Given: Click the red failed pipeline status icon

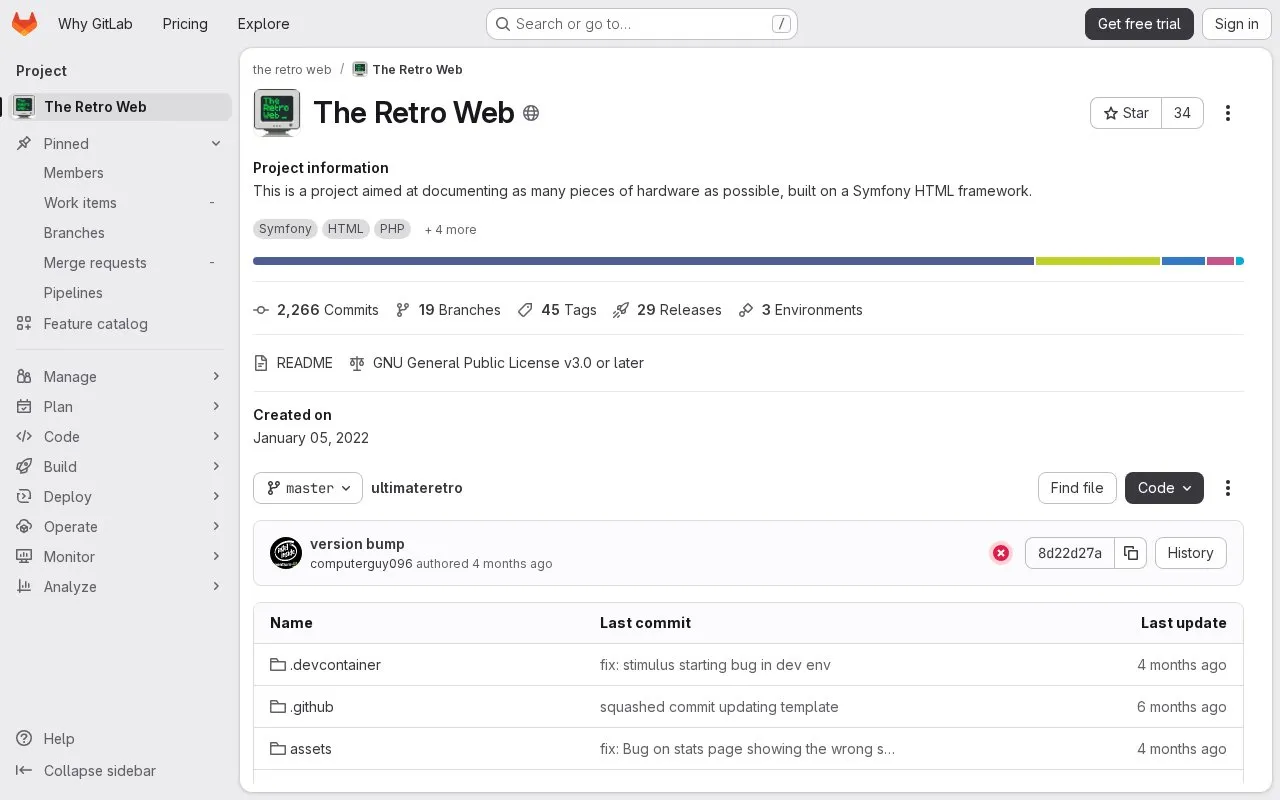Looking at the screenshot, I should tap(1001, 553).
